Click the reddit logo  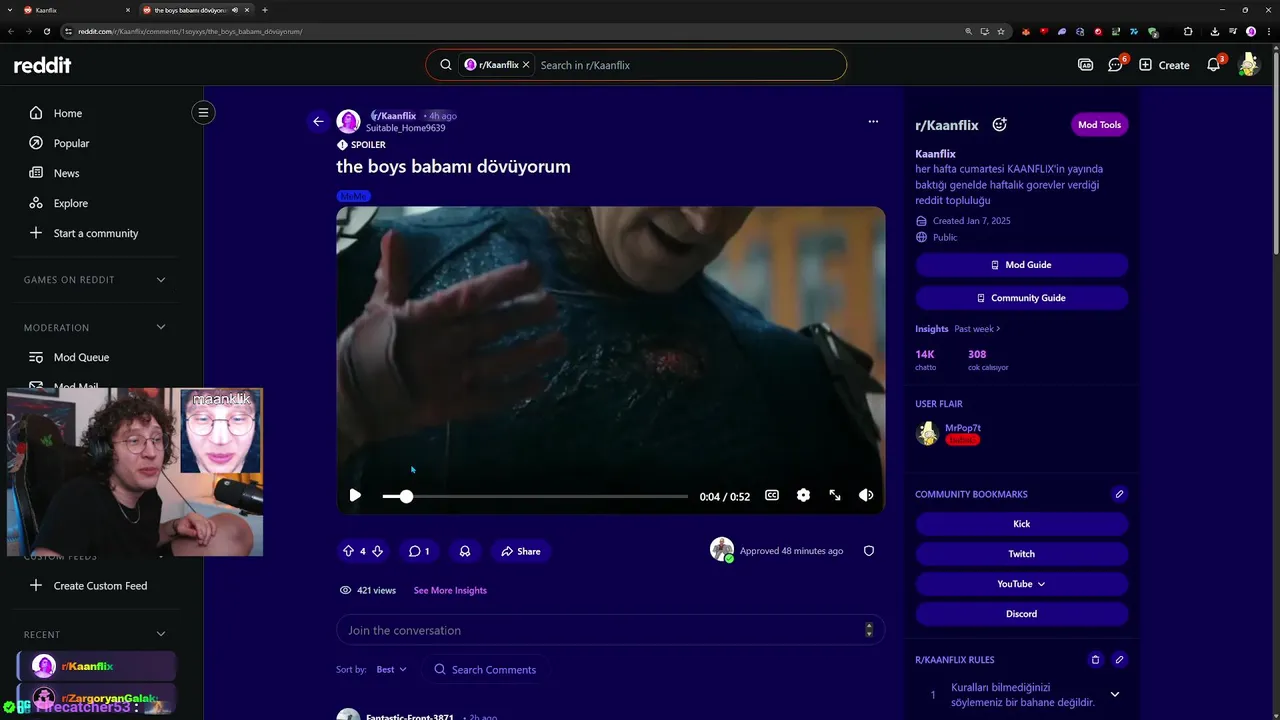[x=42, y=65]
